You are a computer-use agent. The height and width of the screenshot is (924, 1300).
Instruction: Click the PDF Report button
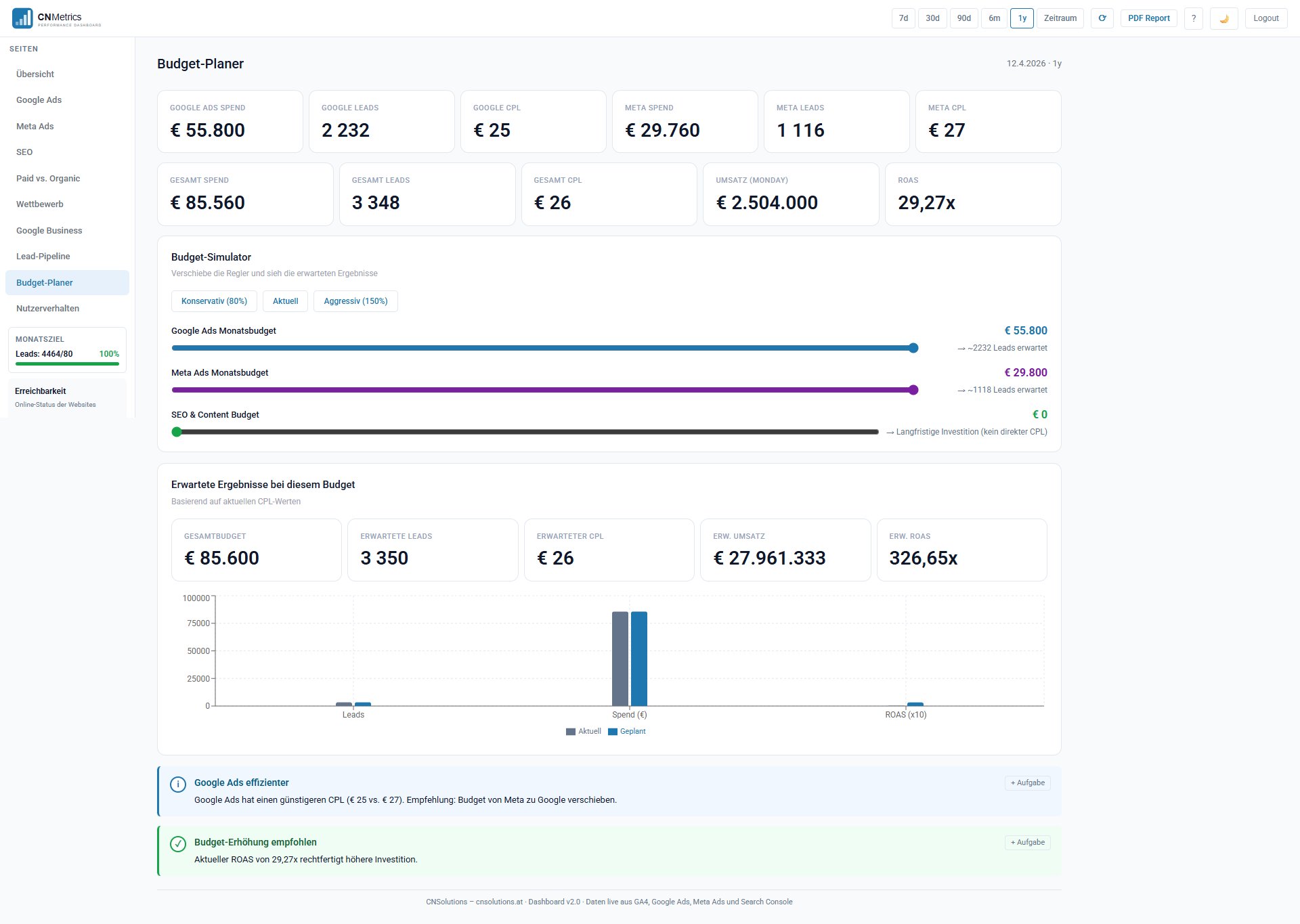click(x=1148, y=18)
